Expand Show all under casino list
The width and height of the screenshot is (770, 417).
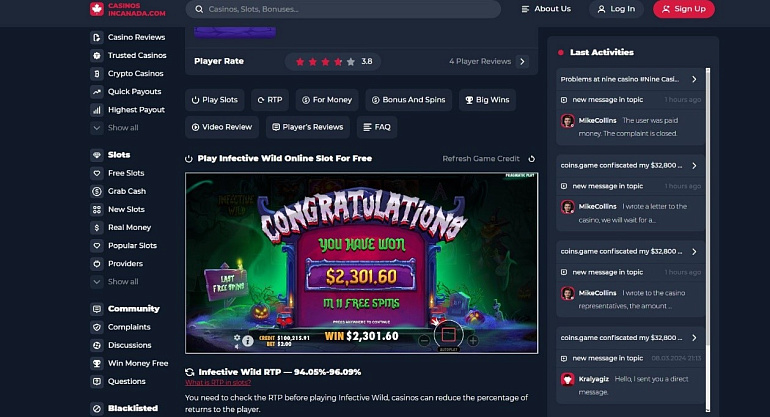coord(114,128)
